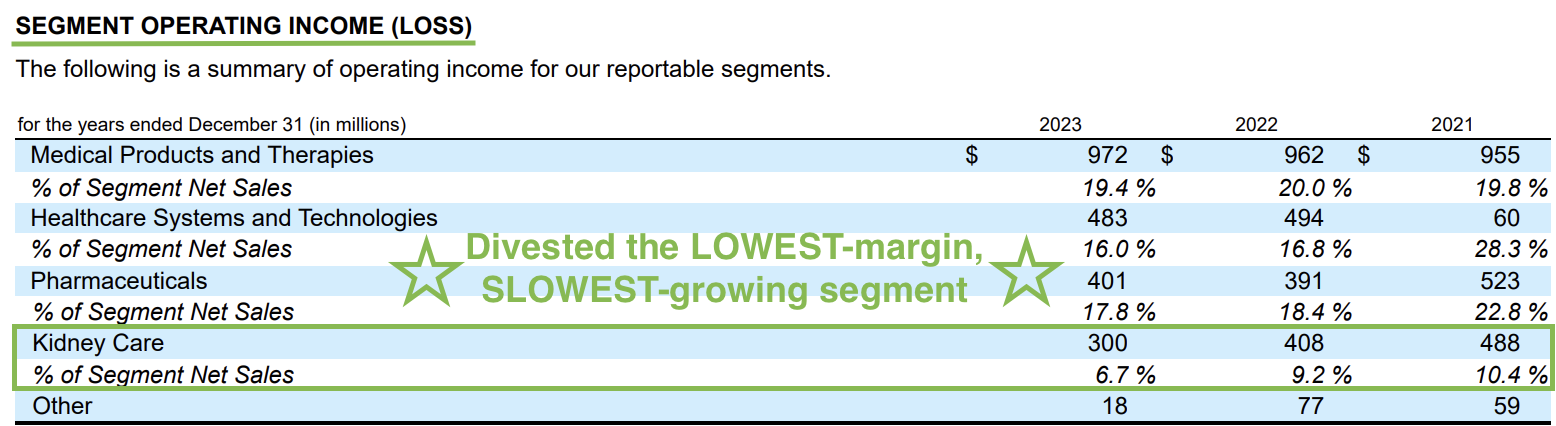Click the right green star icon
This screenshot has width=1556, height=426.
(1026, 272)
